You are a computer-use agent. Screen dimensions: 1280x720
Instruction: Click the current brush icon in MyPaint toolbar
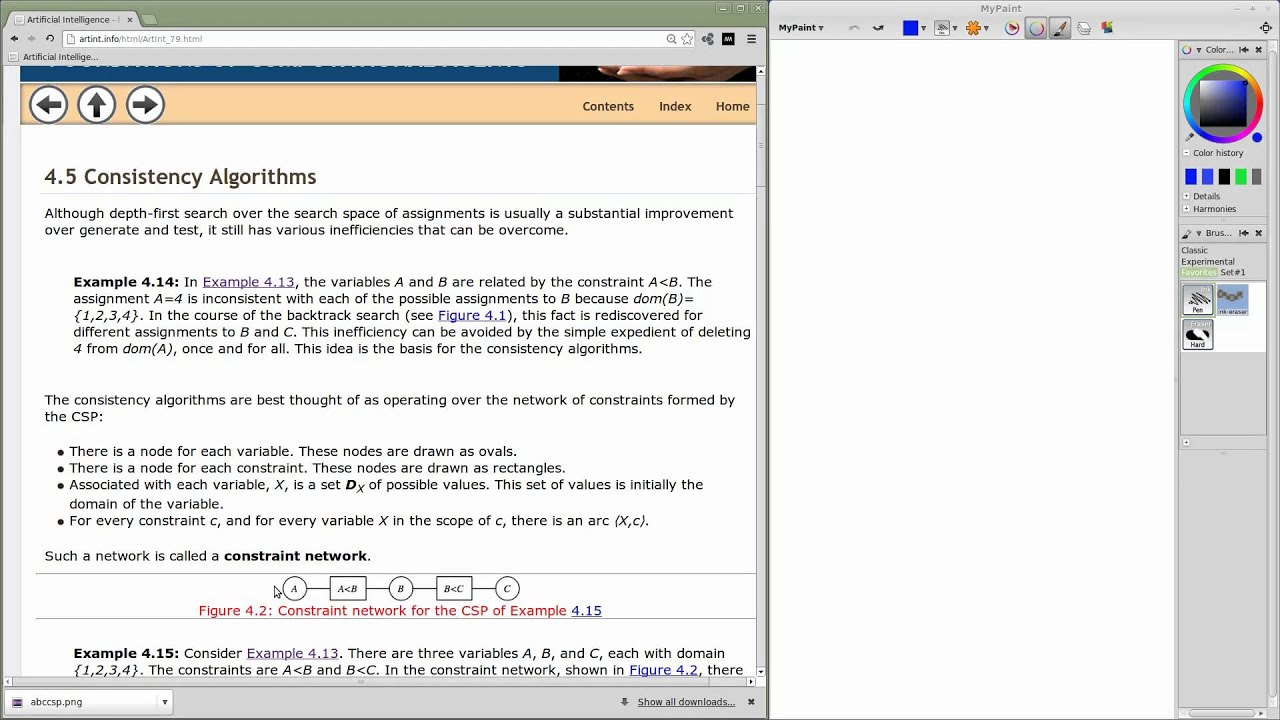pyautogui.click(x=942, y=28)
